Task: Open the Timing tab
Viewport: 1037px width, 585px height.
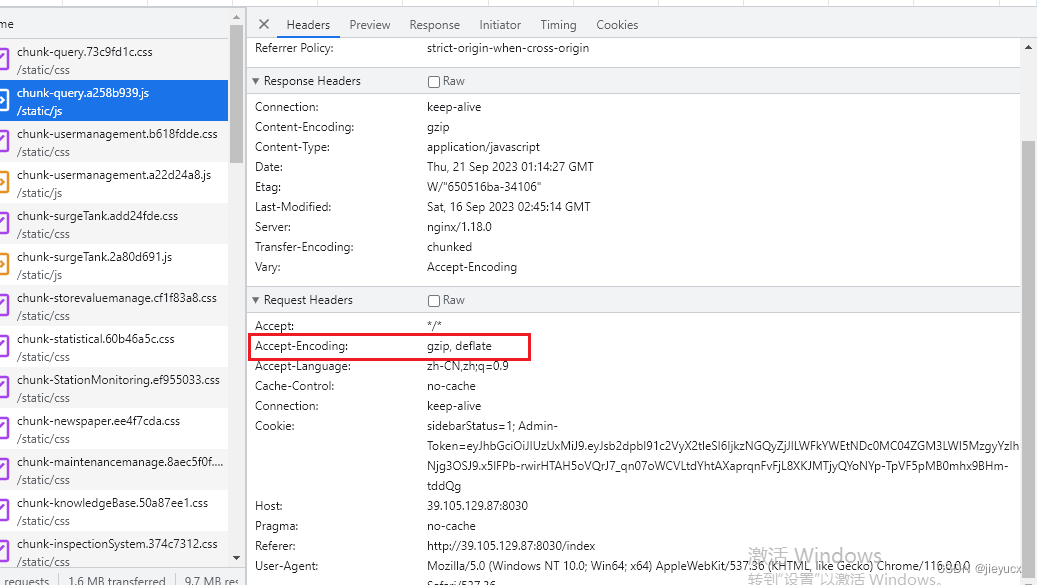Action: click(x=558, y=25)
